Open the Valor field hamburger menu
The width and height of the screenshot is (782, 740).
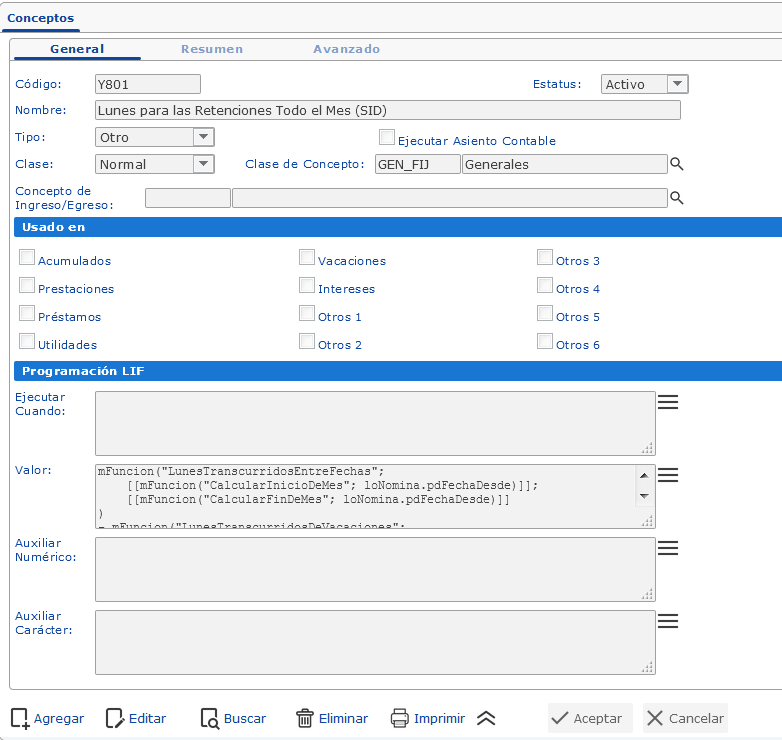(668, 474)
